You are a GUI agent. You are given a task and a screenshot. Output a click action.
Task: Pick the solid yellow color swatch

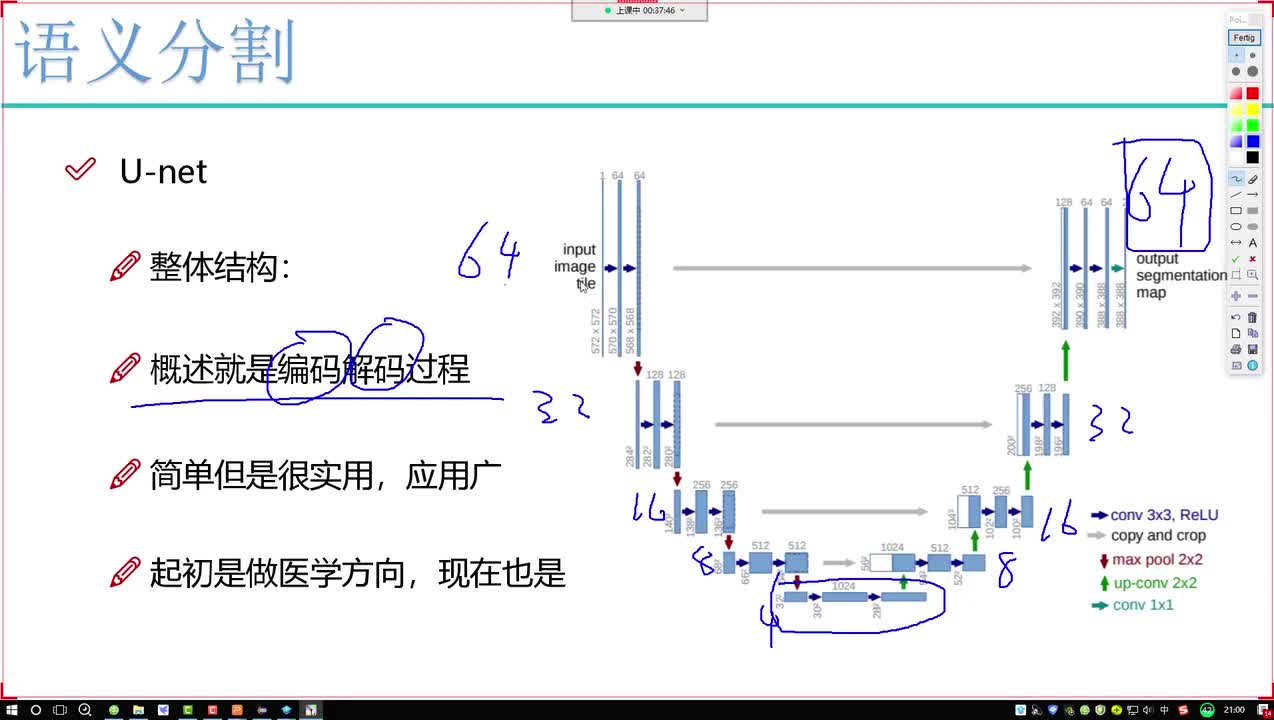[1252, 109]
